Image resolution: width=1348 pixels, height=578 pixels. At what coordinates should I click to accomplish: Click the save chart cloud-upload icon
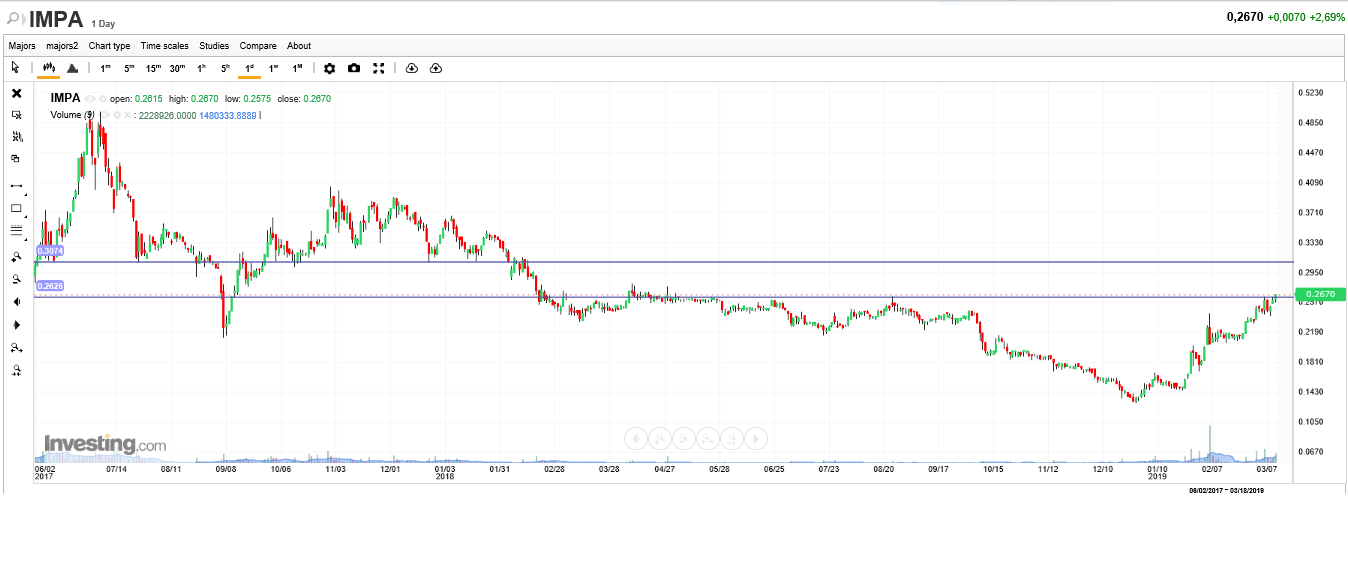tap(435, 68)
